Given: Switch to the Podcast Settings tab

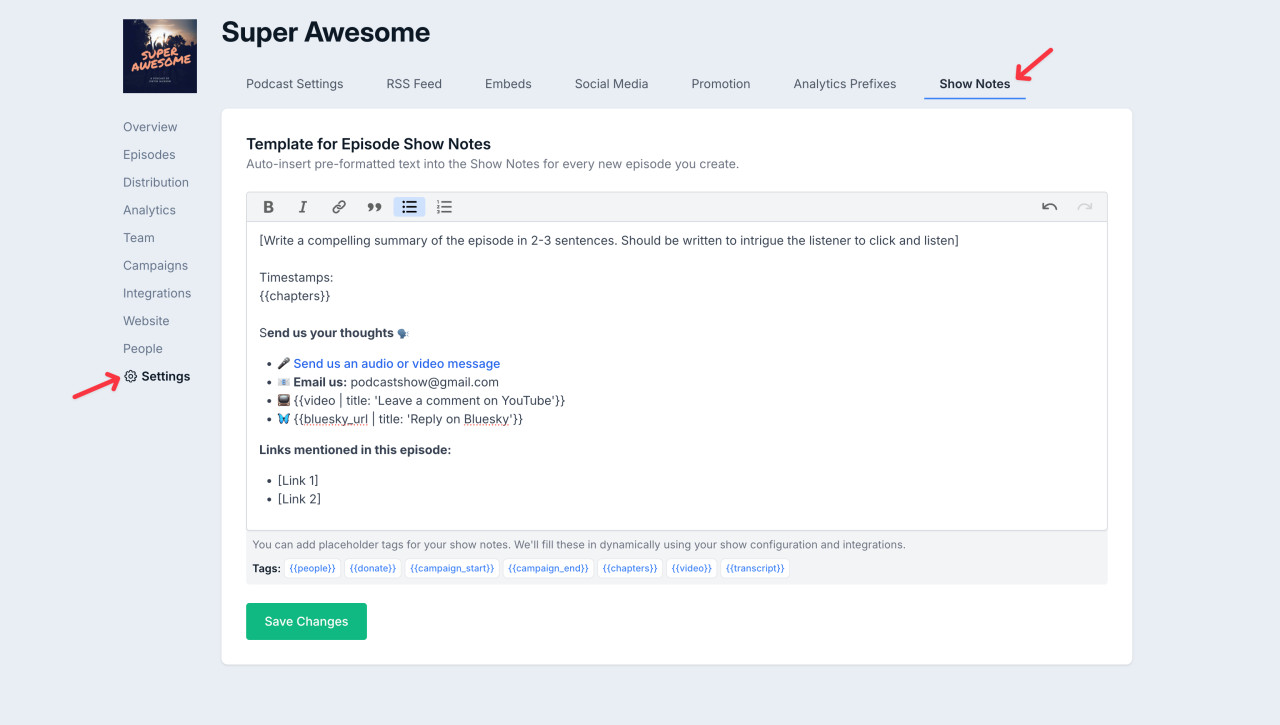Looking at the screenshot, I should pos(294,84).
